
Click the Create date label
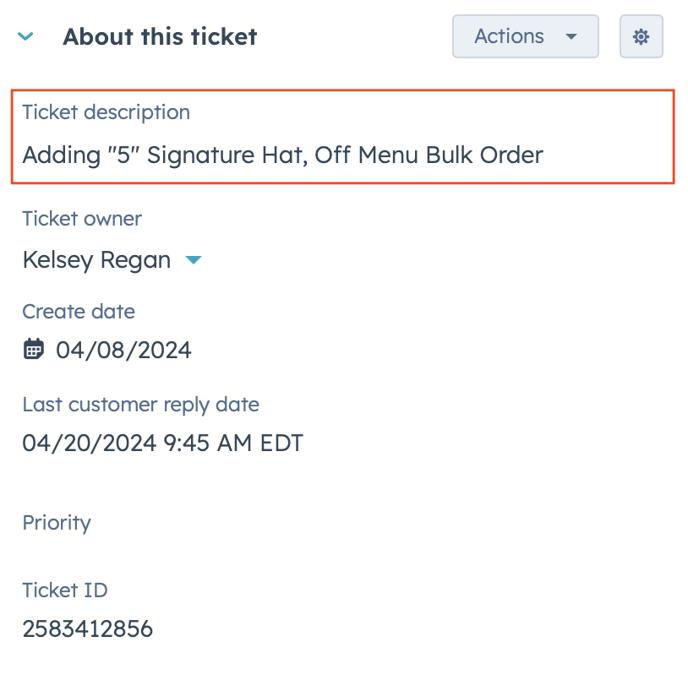tap(78, 312)
